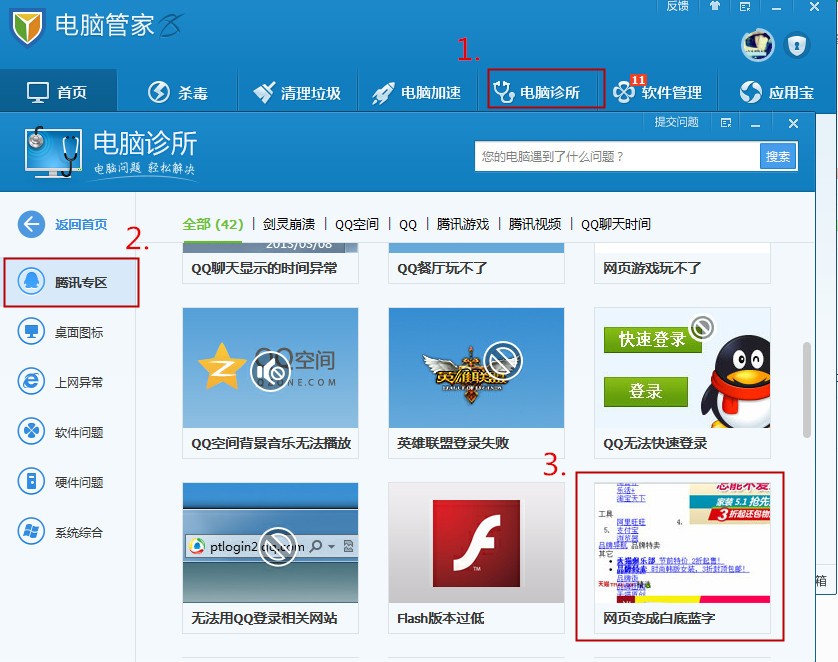Filter by QQ聊天时间
The height and width of the screenshot is (662, 838).
(x=616, y=224)
